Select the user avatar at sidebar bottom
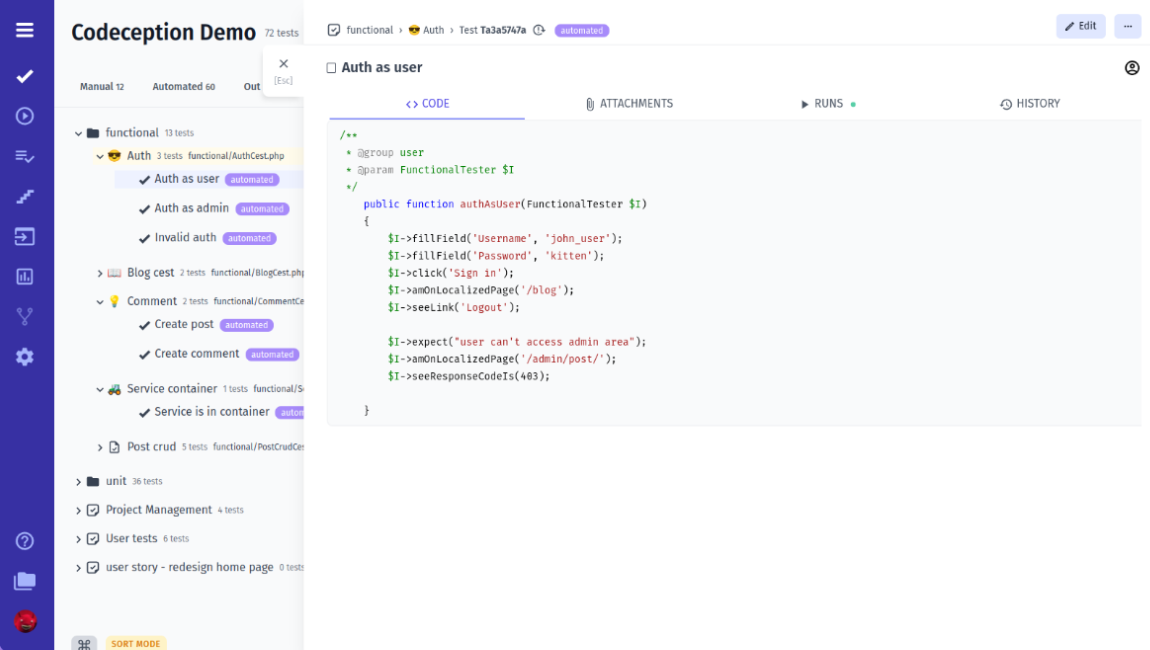Screen dimensions: 1150x650 25,622
